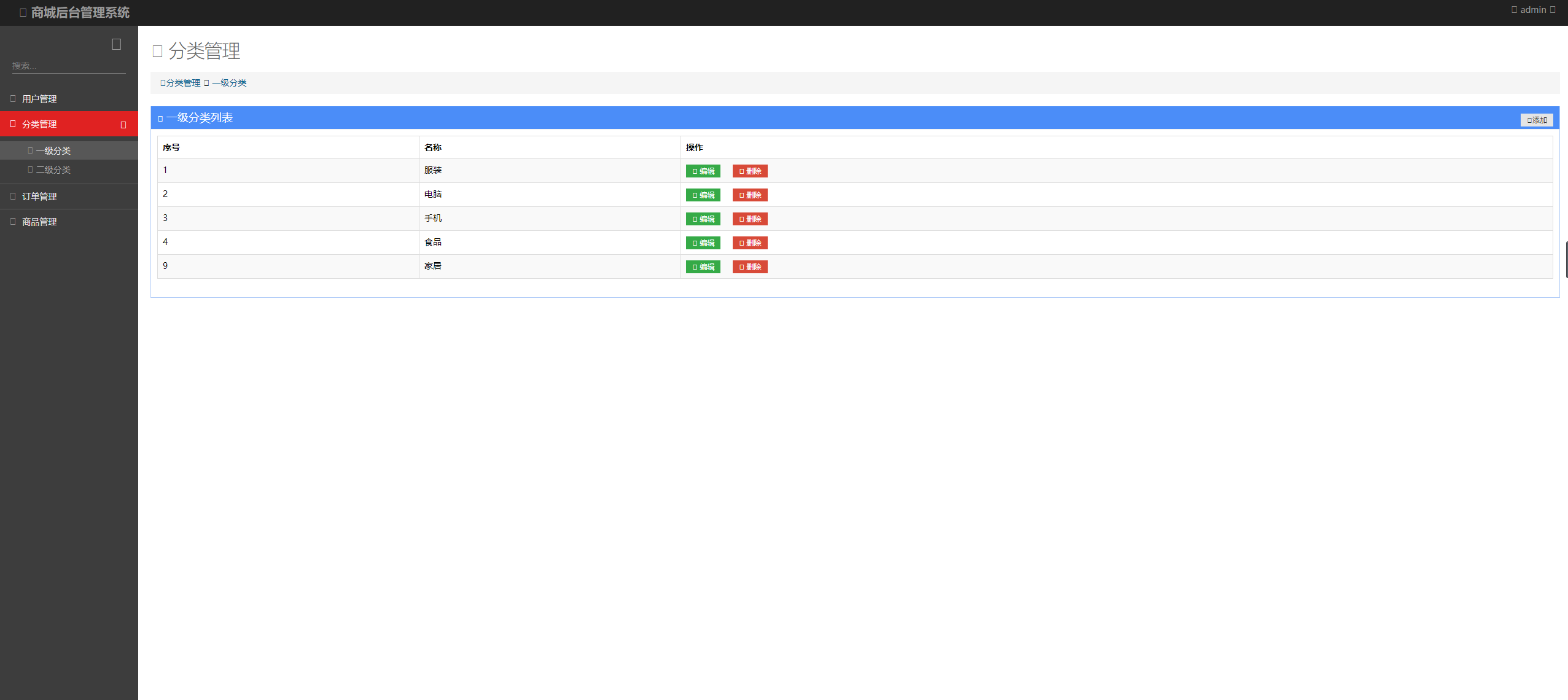The width and height of the screenshot is (1568, 700).
Task: Edit the 手机 category
Action: tap(703, 219)
